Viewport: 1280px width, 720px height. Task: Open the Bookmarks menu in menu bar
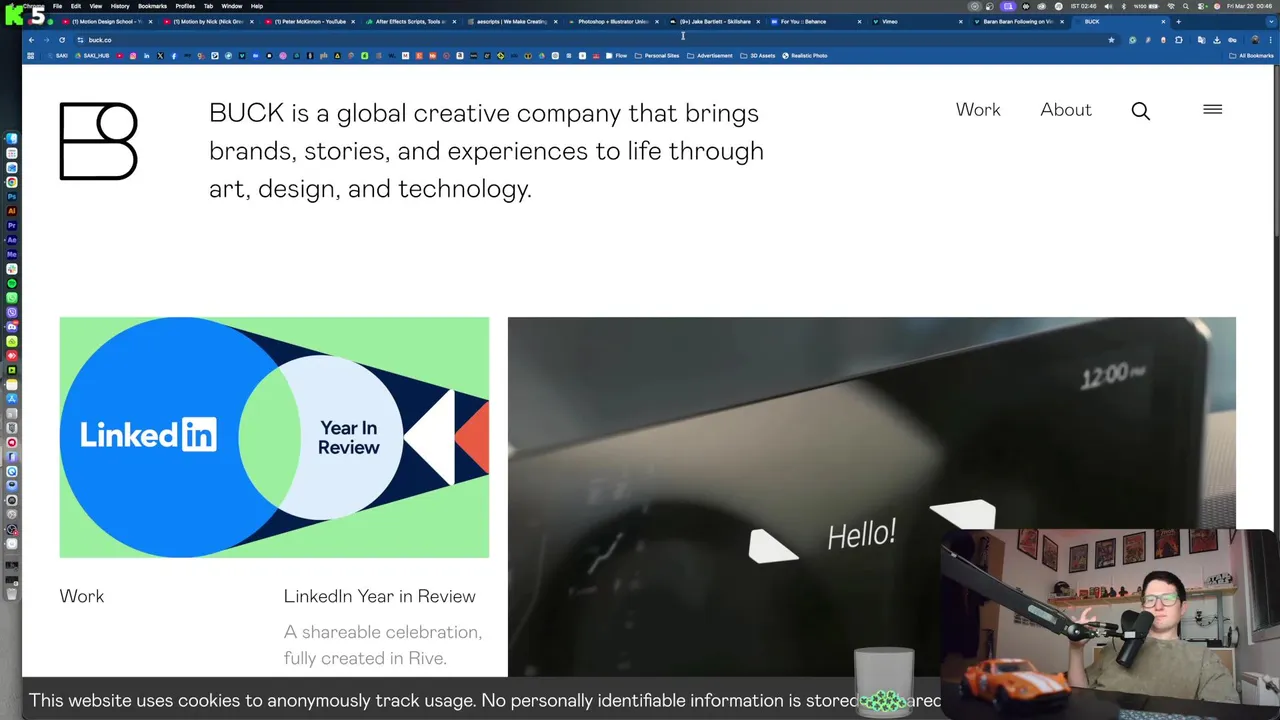coord(152,6)
